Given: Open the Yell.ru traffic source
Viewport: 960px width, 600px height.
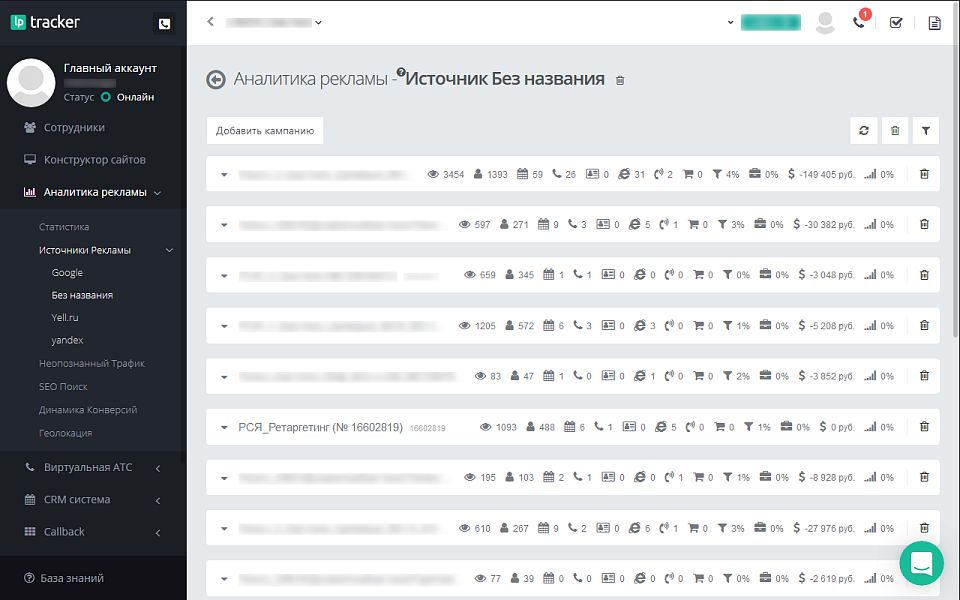Looking at the screenshot, I should [67, 318].
